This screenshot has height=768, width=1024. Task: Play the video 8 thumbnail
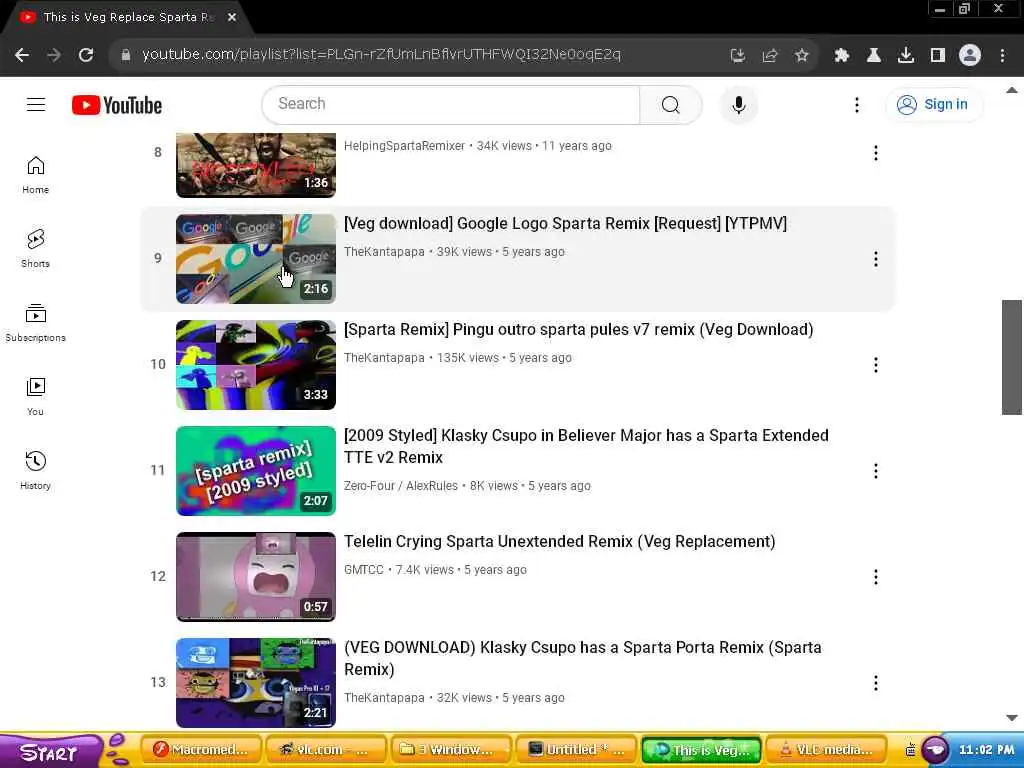[255, 165]
